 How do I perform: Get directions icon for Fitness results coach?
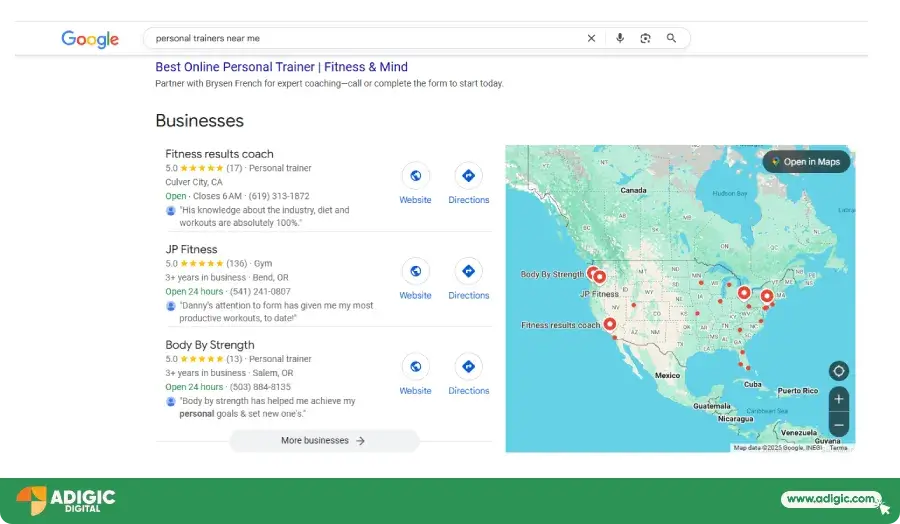point(468,176)
